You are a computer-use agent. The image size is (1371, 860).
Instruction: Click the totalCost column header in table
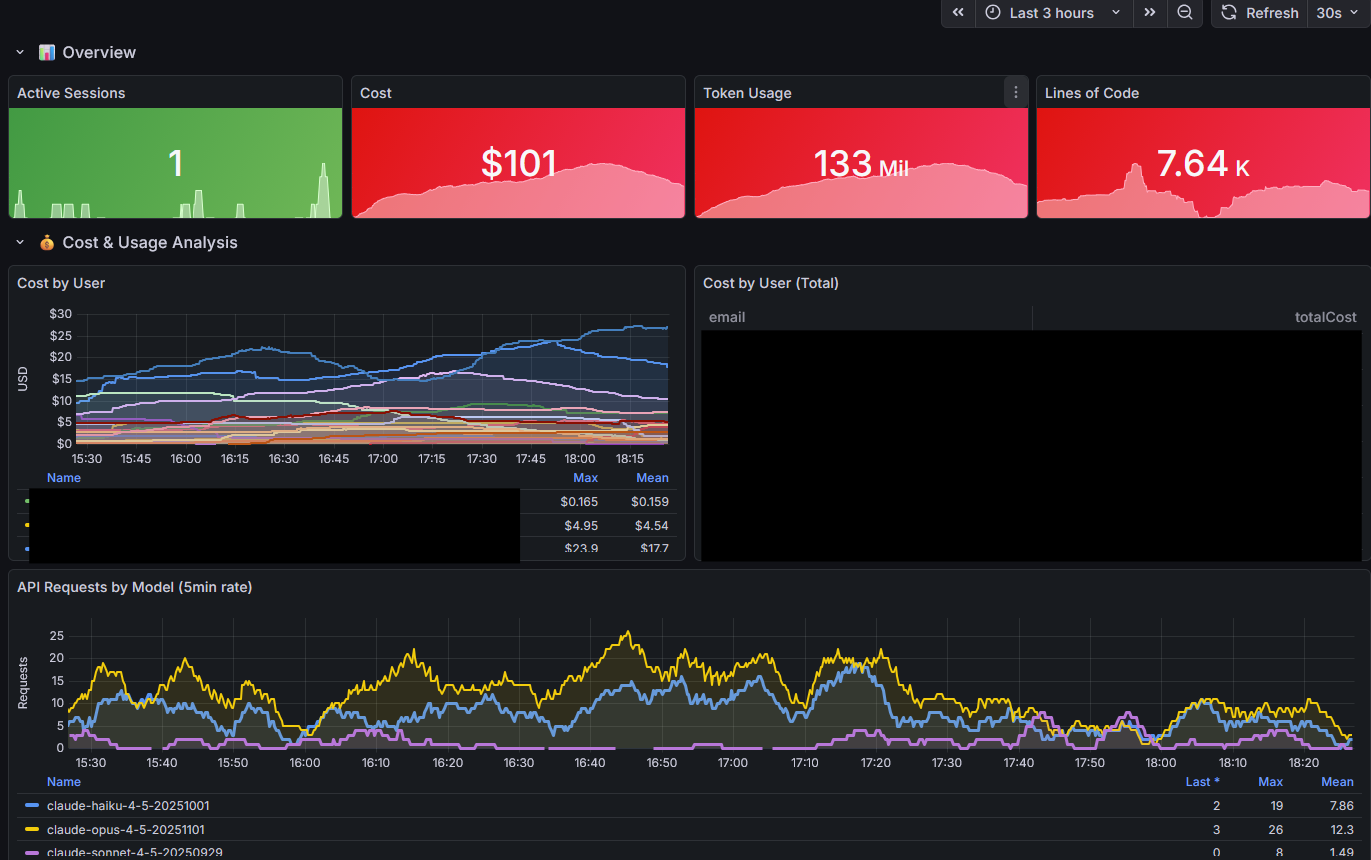1325,317
